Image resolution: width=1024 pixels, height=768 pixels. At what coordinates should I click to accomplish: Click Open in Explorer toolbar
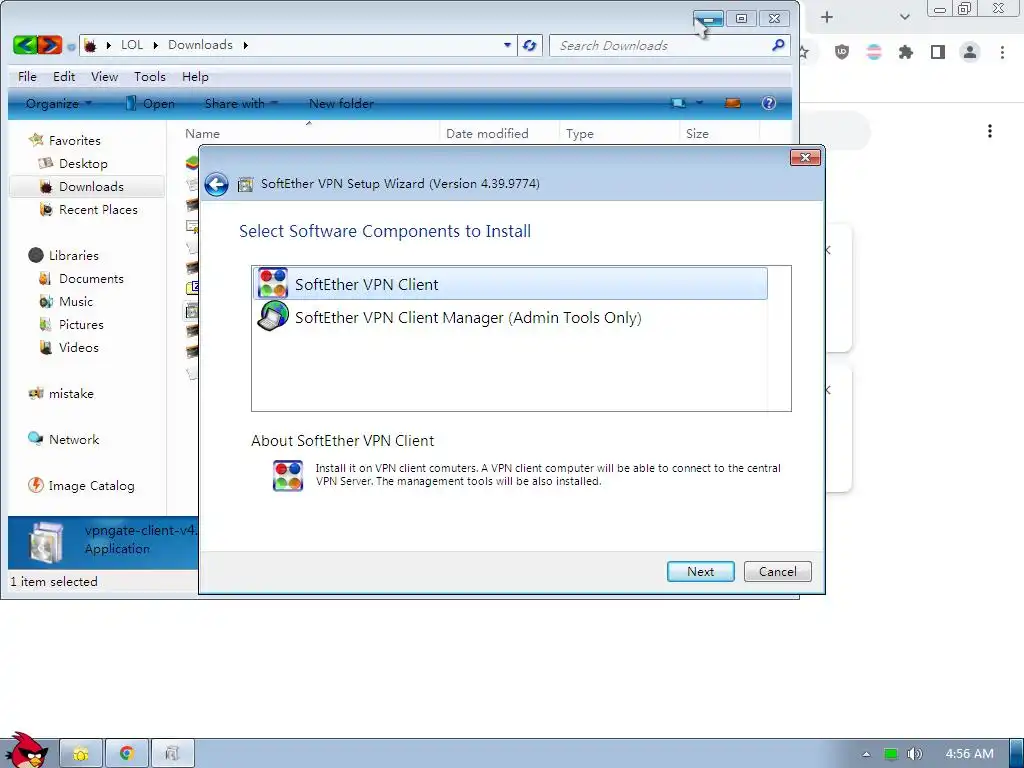[x=150, y=103]
